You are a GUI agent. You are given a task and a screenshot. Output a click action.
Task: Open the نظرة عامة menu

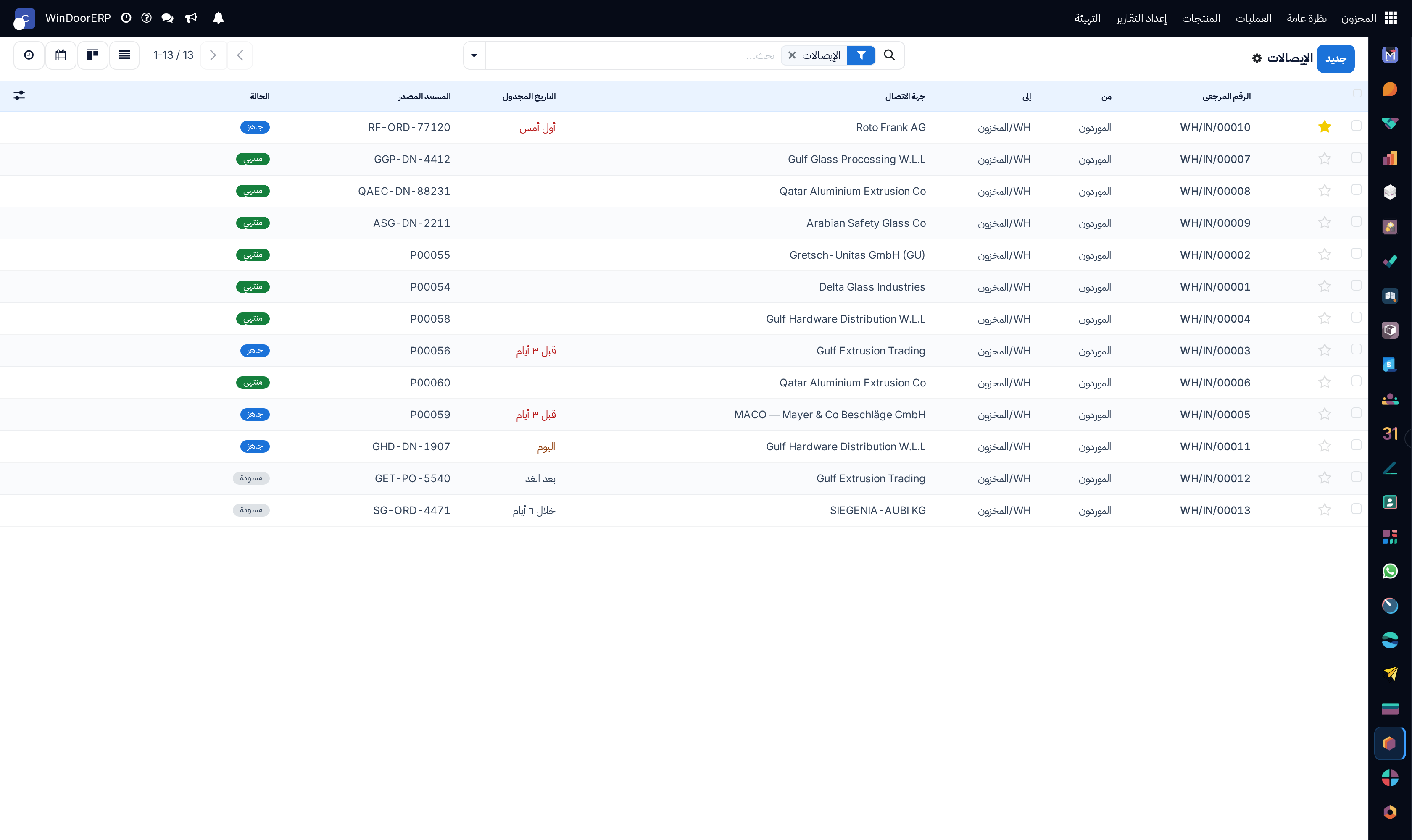pyautogui.click(x=1307, y=18)
